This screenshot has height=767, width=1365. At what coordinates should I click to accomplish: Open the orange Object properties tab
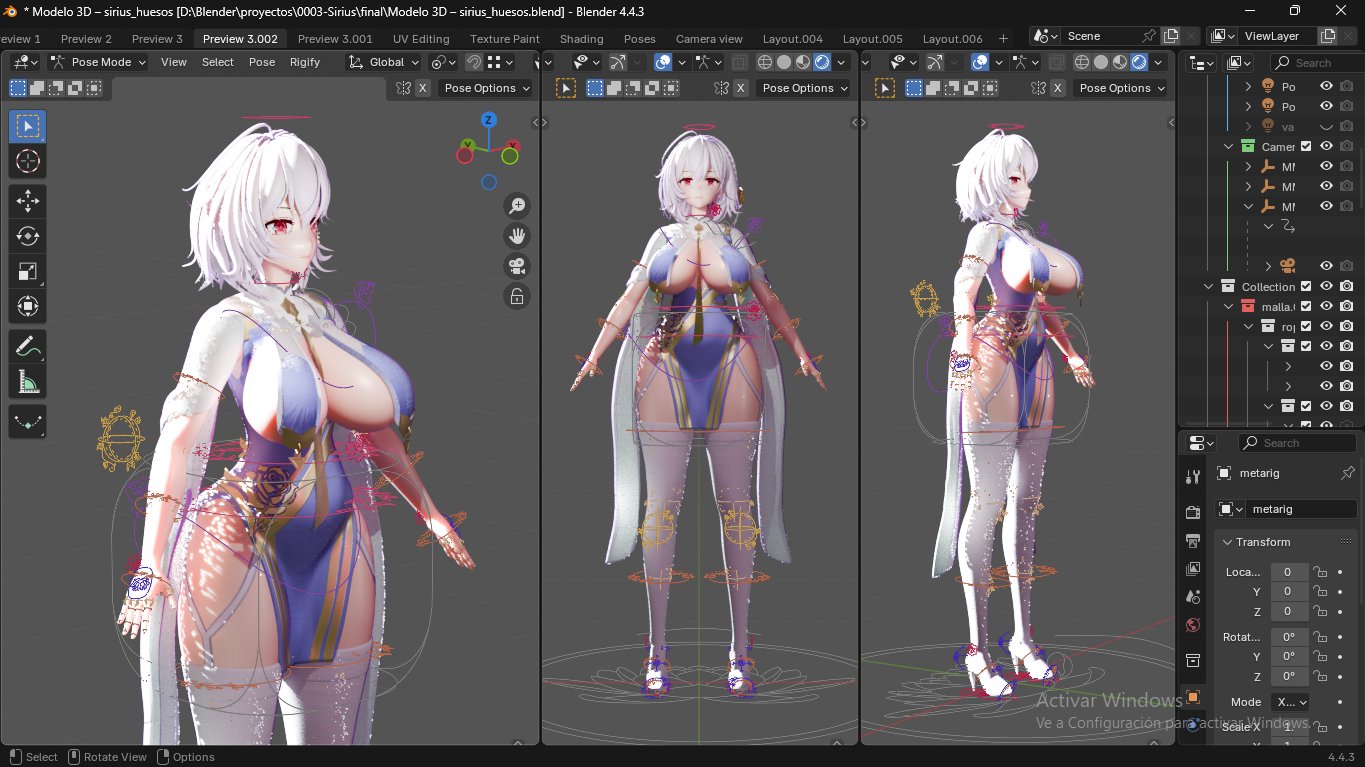click(x=1193, y=696)
